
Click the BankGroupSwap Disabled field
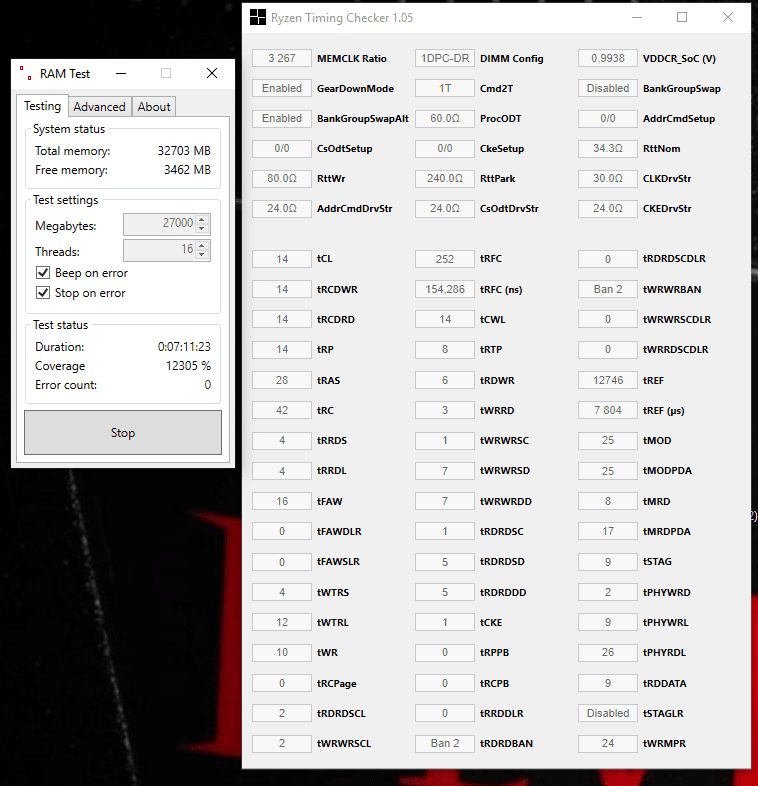pos(608,88)
